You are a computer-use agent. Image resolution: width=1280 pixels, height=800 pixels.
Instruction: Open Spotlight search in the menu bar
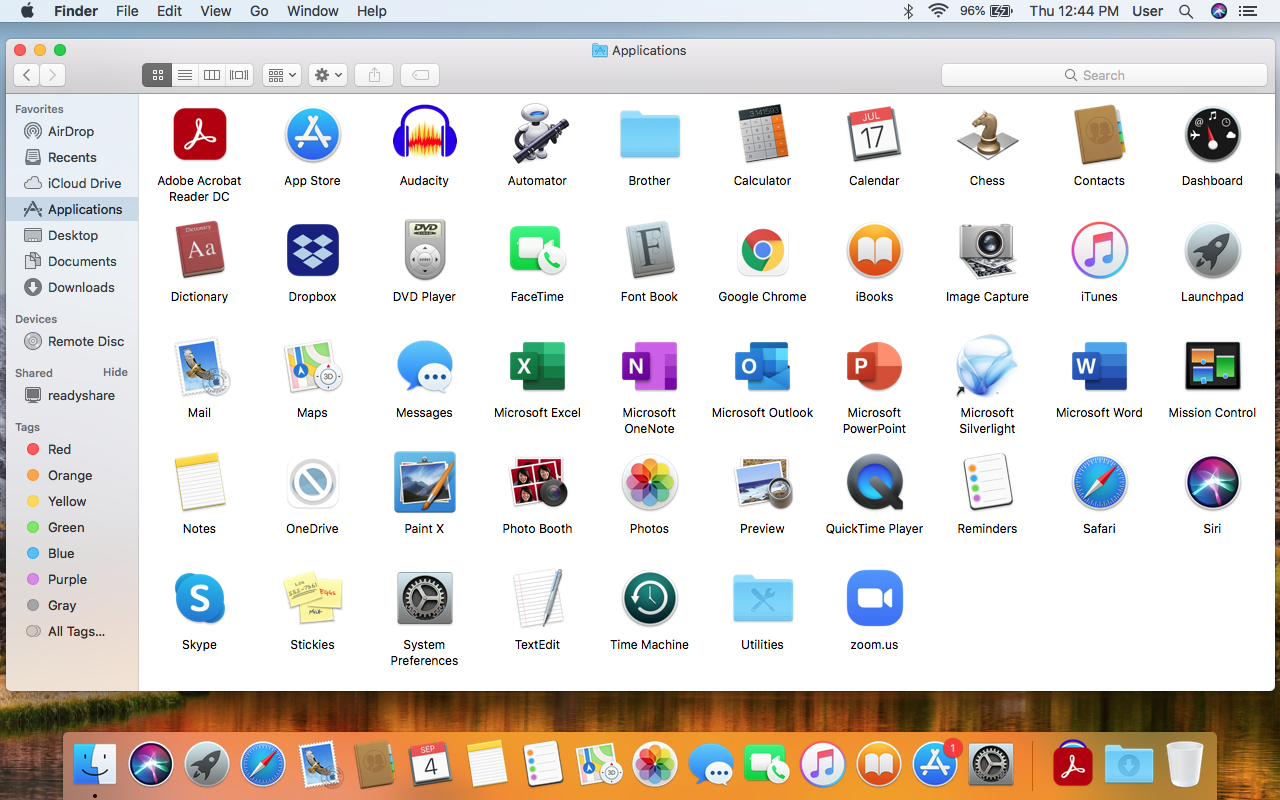1186,11
